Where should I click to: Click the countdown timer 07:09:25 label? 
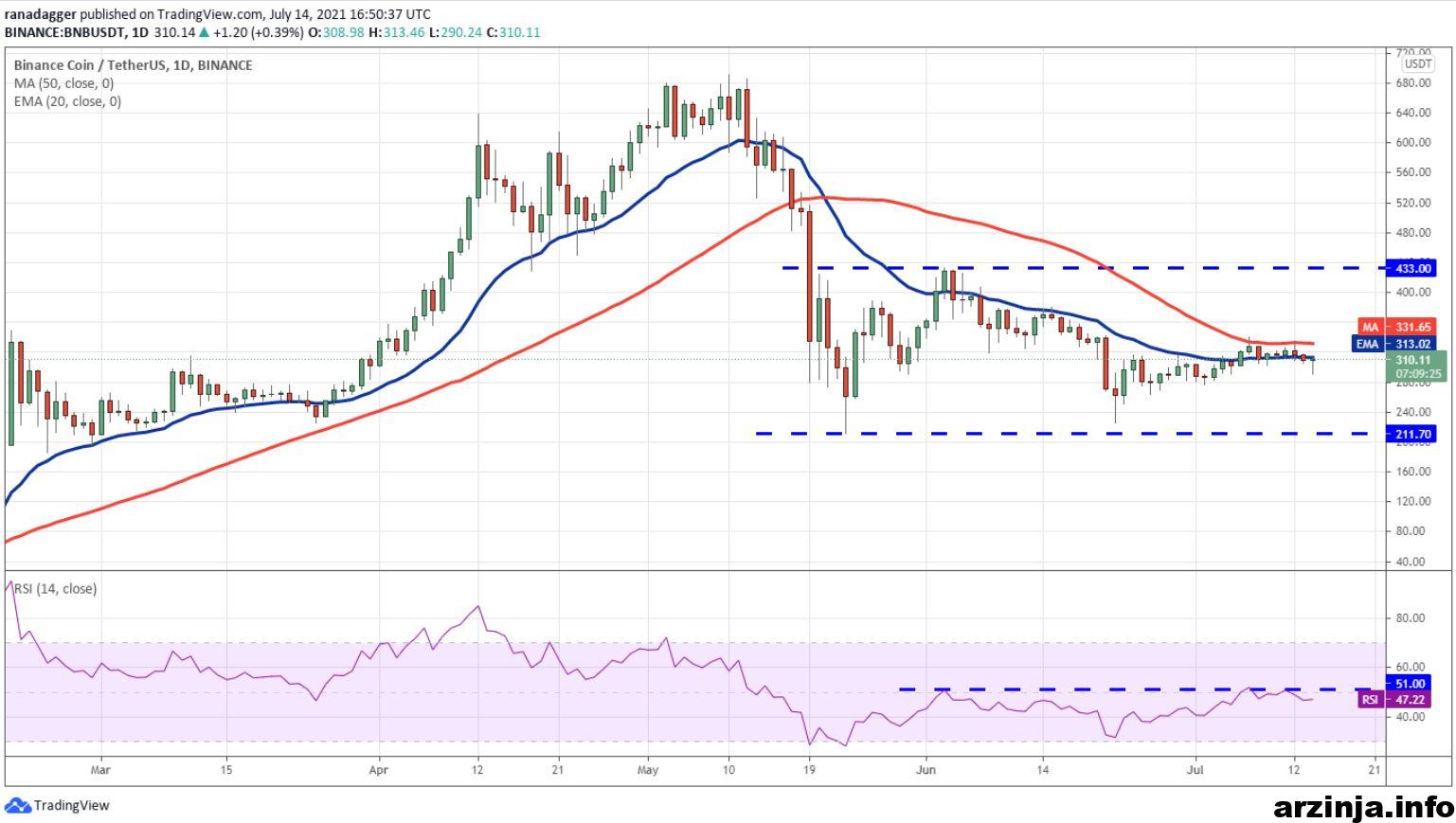[1418, 374]
